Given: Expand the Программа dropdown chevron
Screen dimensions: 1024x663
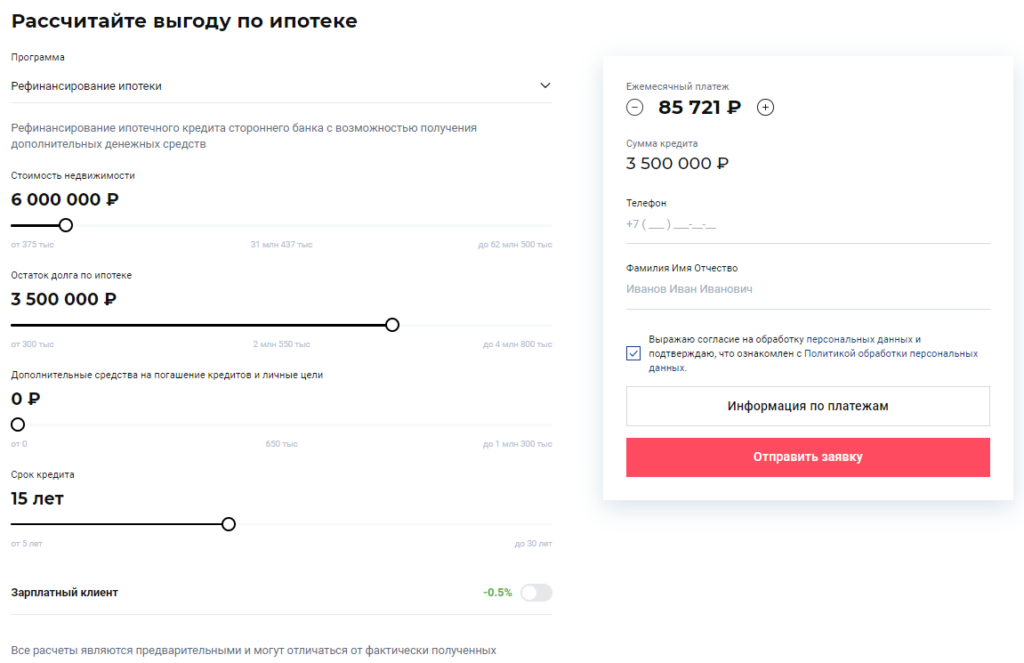Looking at the screenshot, I should (x=545, y=85).
